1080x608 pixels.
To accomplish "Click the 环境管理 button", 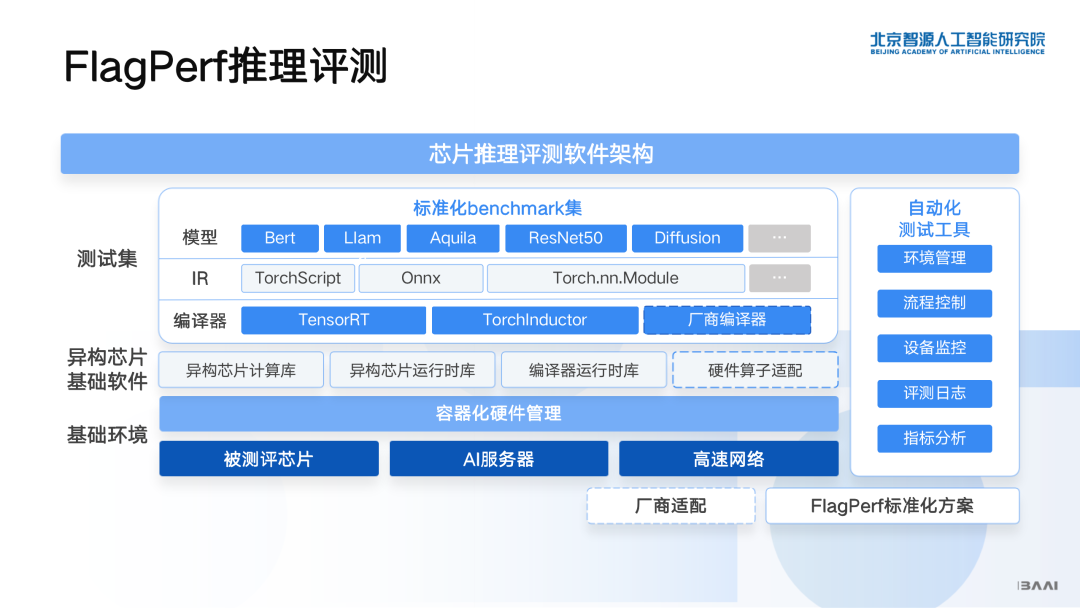I will click(934, 258).
